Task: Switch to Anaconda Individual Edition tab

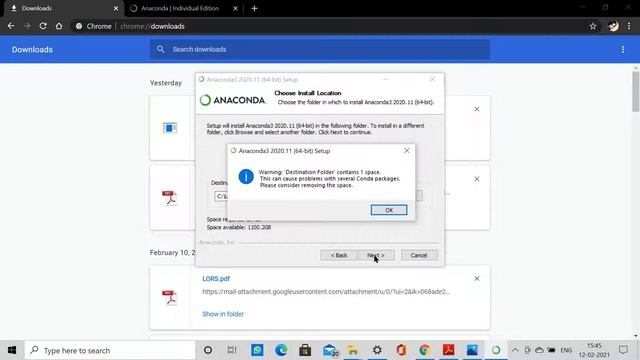Action: click(x=180, y=8)
